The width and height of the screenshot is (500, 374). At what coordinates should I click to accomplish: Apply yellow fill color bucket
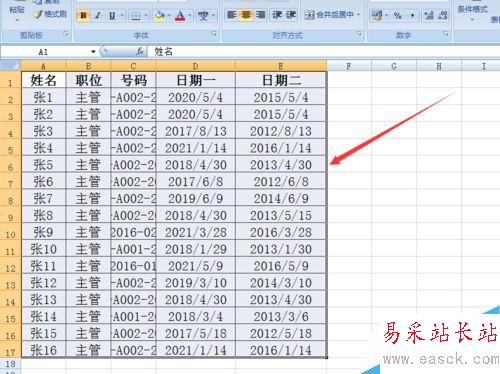159,16
